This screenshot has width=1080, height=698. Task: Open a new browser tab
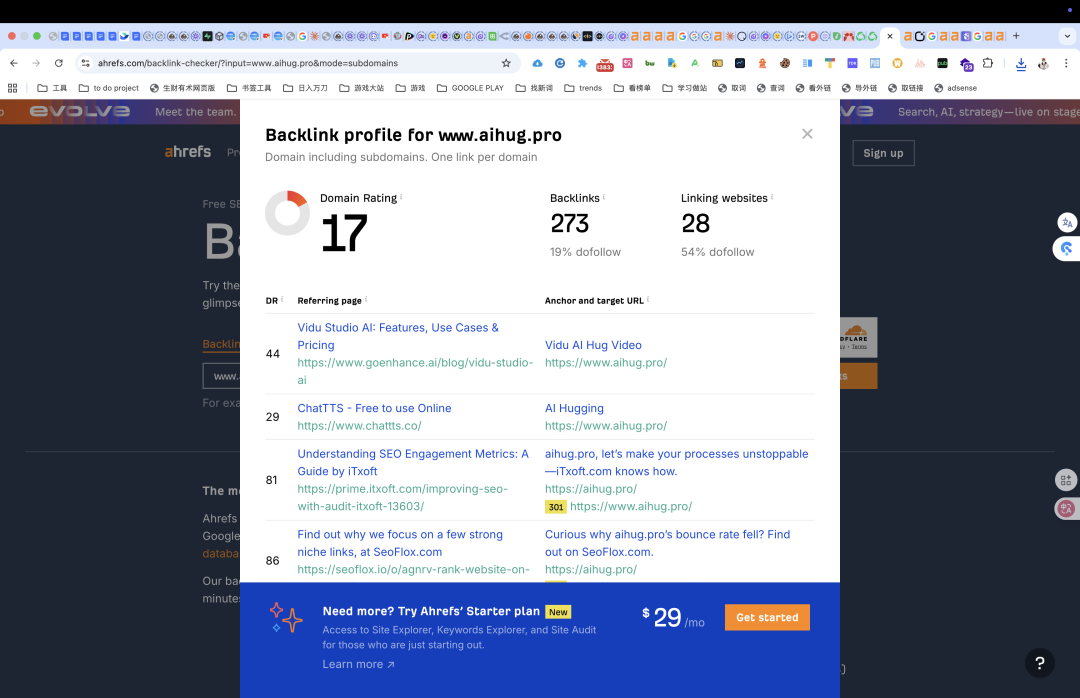point(1016,36)
